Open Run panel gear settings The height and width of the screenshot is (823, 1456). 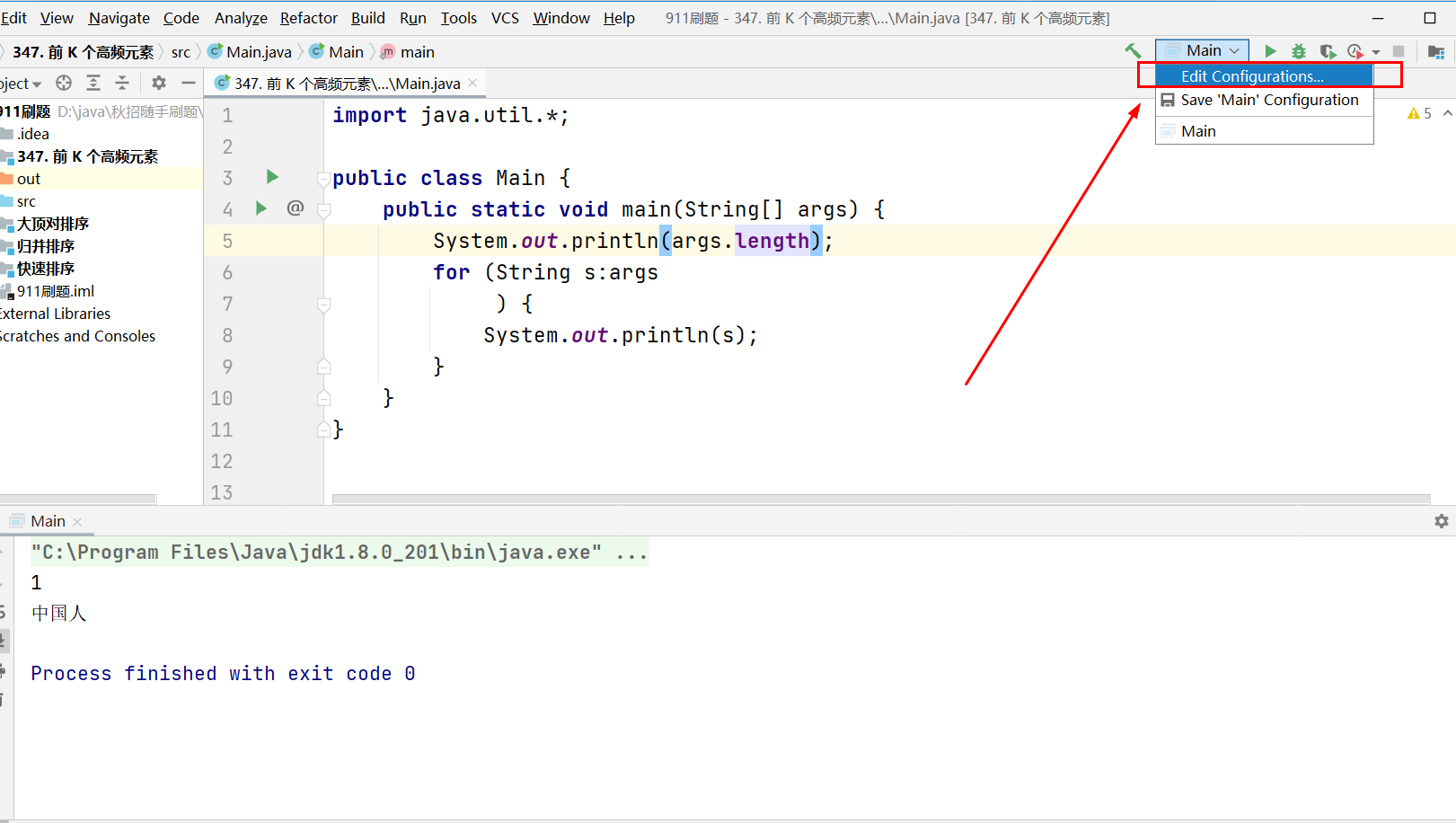[x=1442, y=521]
